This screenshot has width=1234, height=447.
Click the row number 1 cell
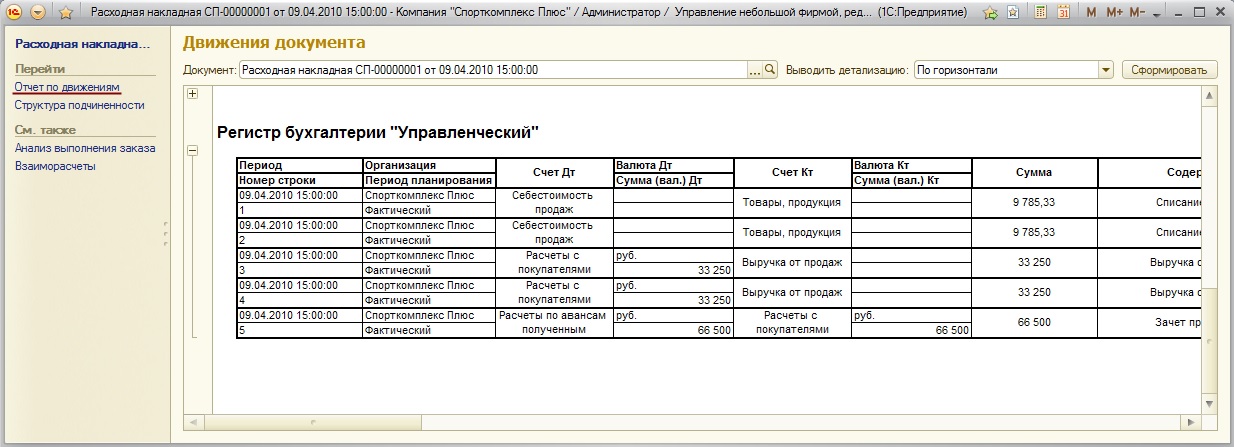(x=299, y=211)
